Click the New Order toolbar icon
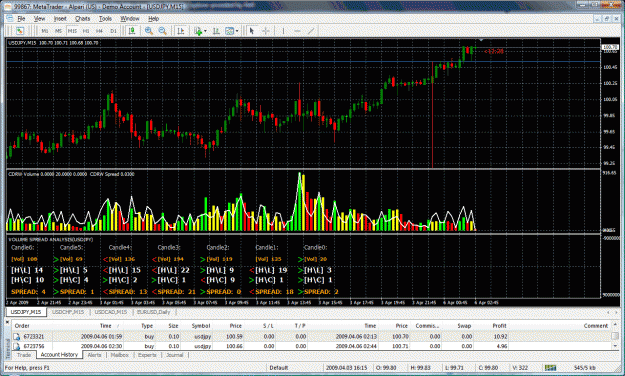This screenshot has height=376, width=625. coord(20,31)
